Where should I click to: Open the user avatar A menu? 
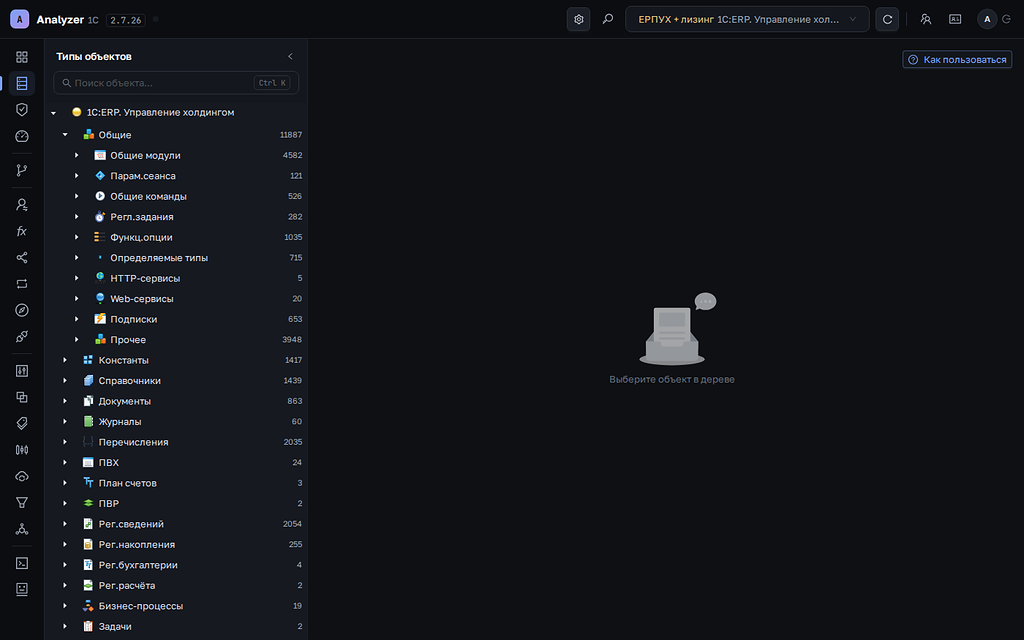[987, 20]
